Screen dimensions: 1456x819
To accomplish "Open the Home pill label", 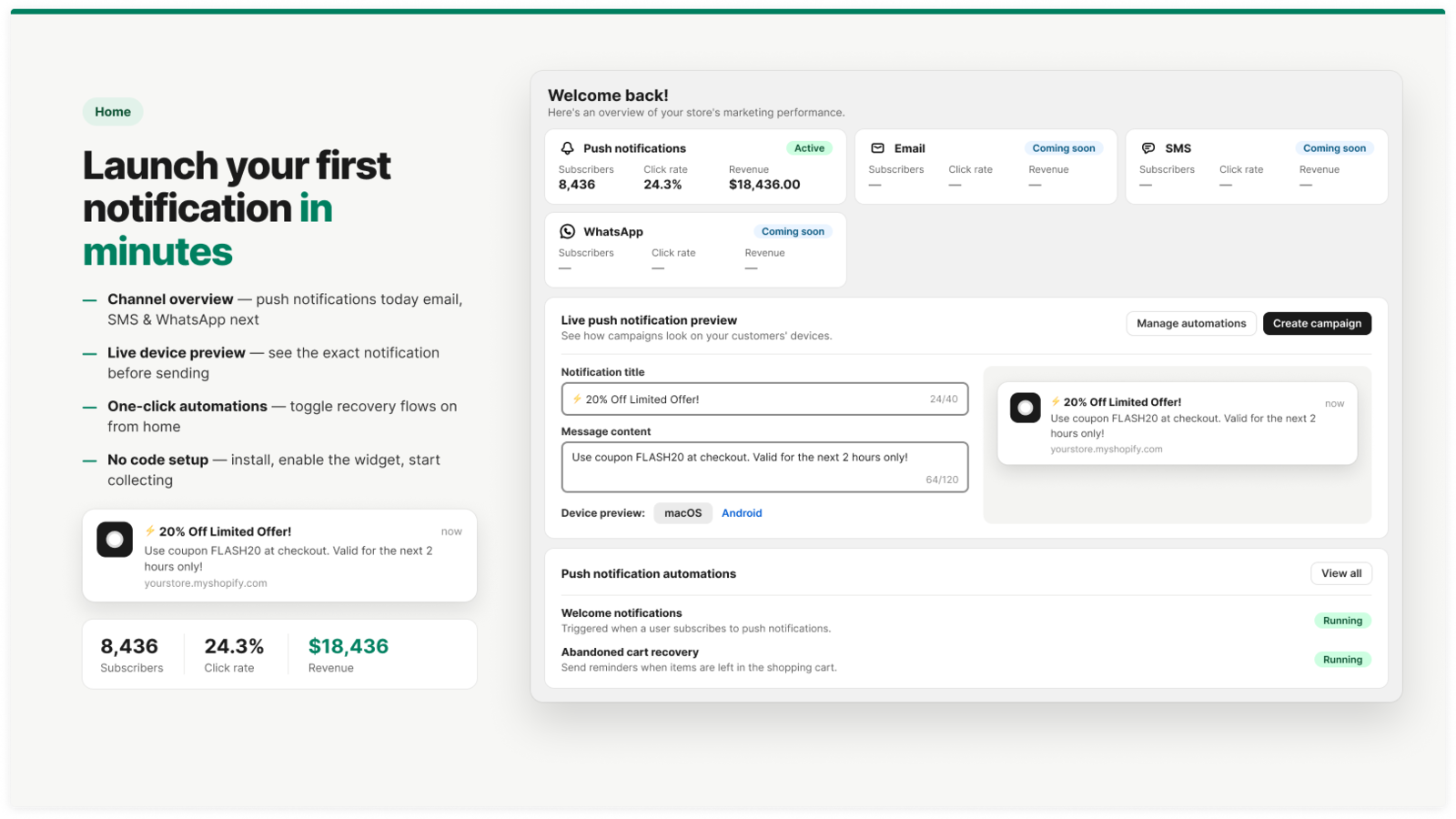I will pyautogui.click(x=113, y=112).
